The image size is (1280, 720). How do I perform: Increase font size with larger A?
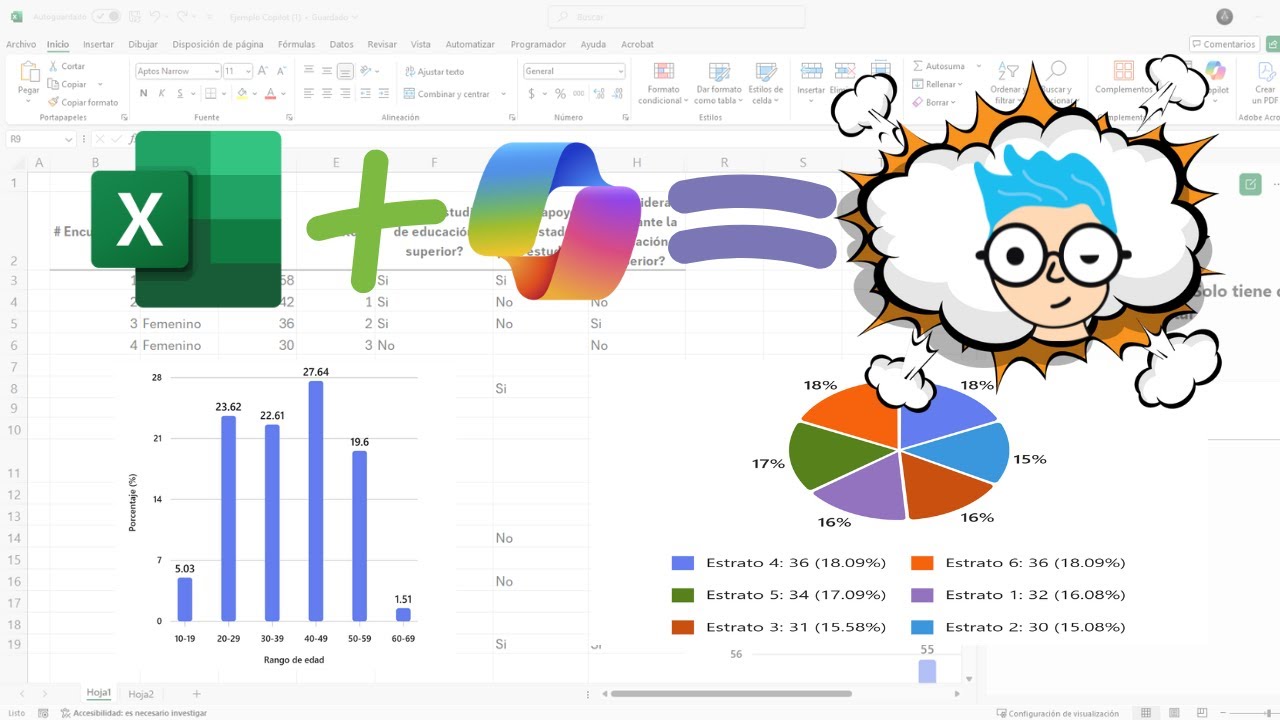coord(262,71)
